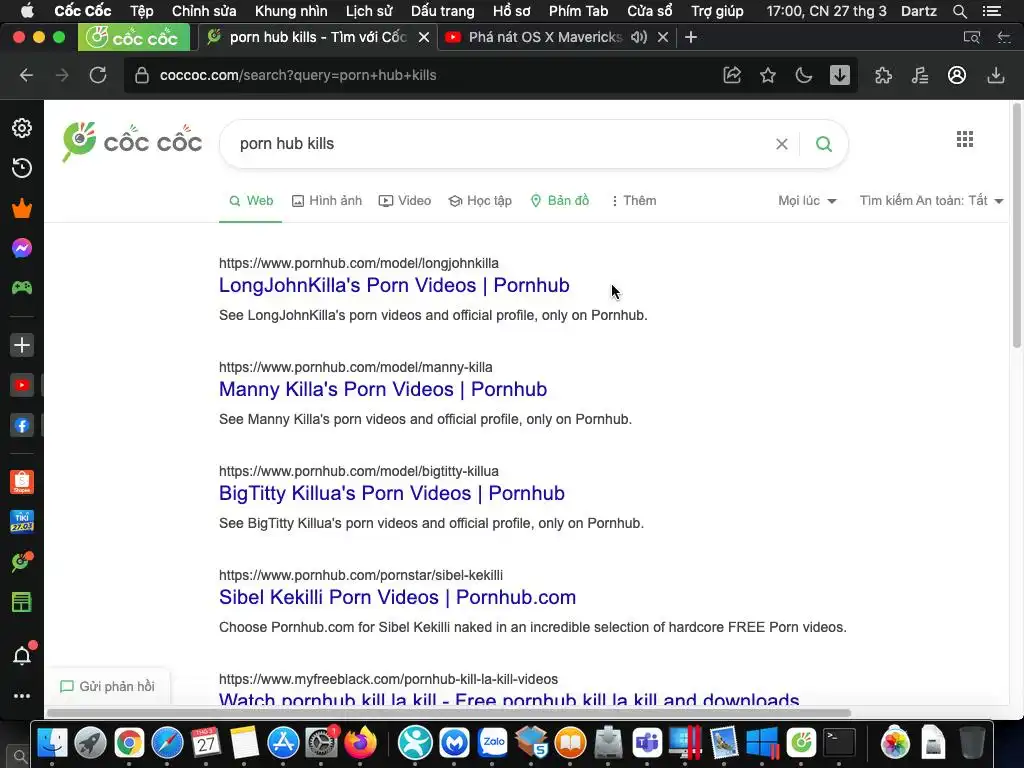
Task: Open Safari from the Dock
Action: (x=168, y=743)
